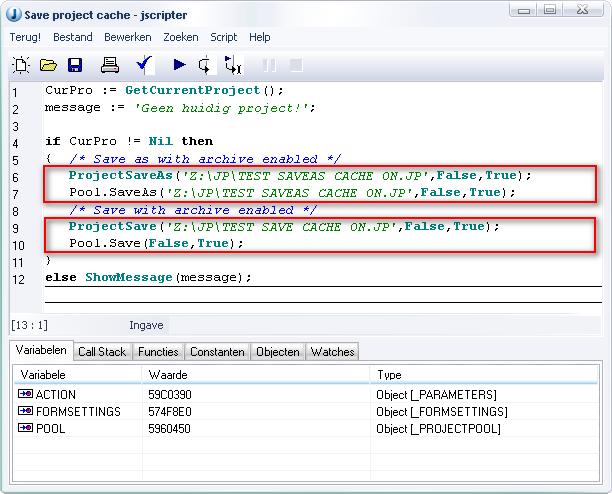Click value 574F8E0
The image size is (612, 494).
click(x=170, y=412)
